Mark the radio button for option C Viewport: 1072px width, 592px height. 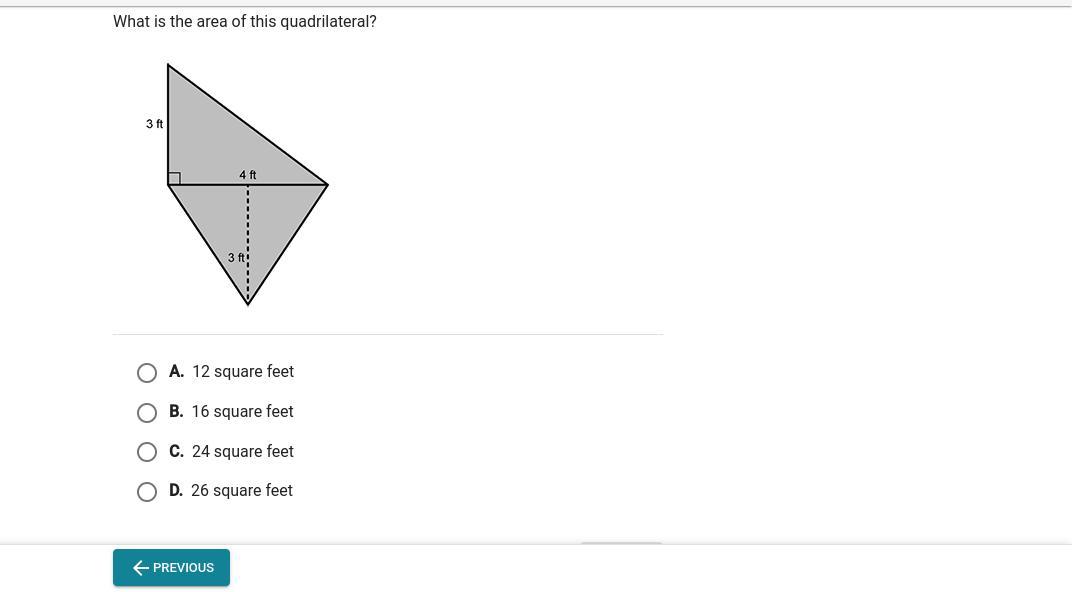[147, 452]
